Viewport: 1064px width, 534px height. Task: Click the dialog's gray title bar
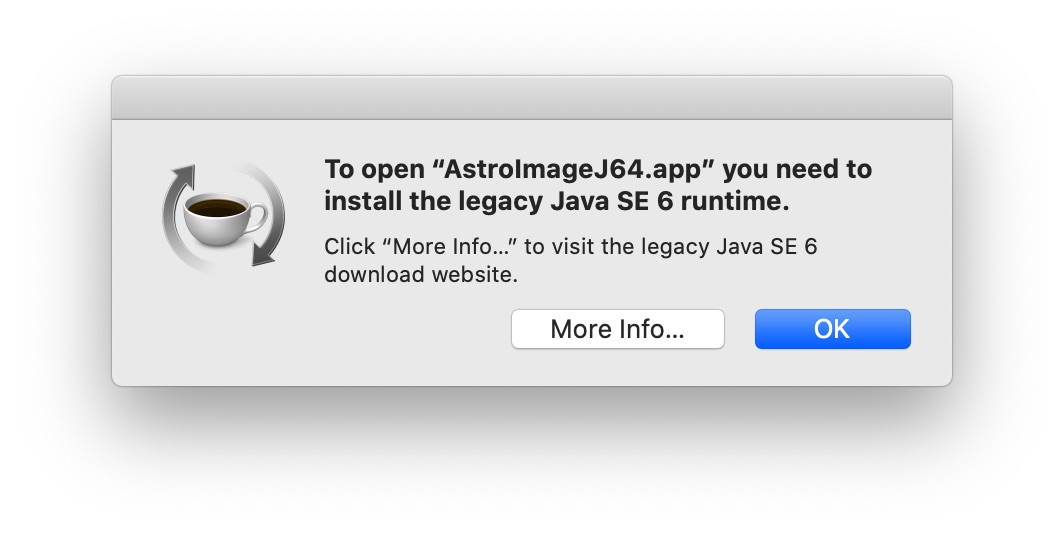click(531, 98)
